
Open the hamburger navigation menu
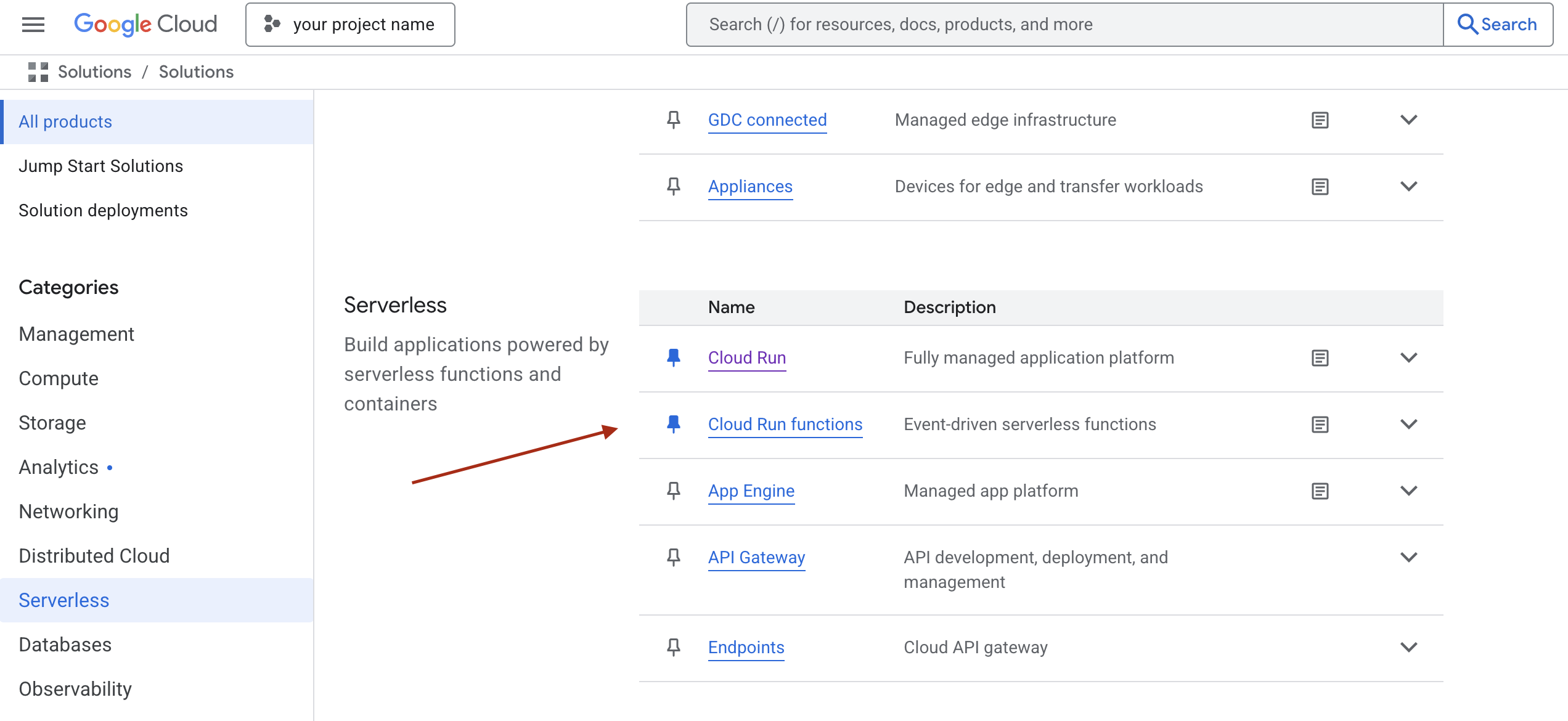[x=33, y=25]
